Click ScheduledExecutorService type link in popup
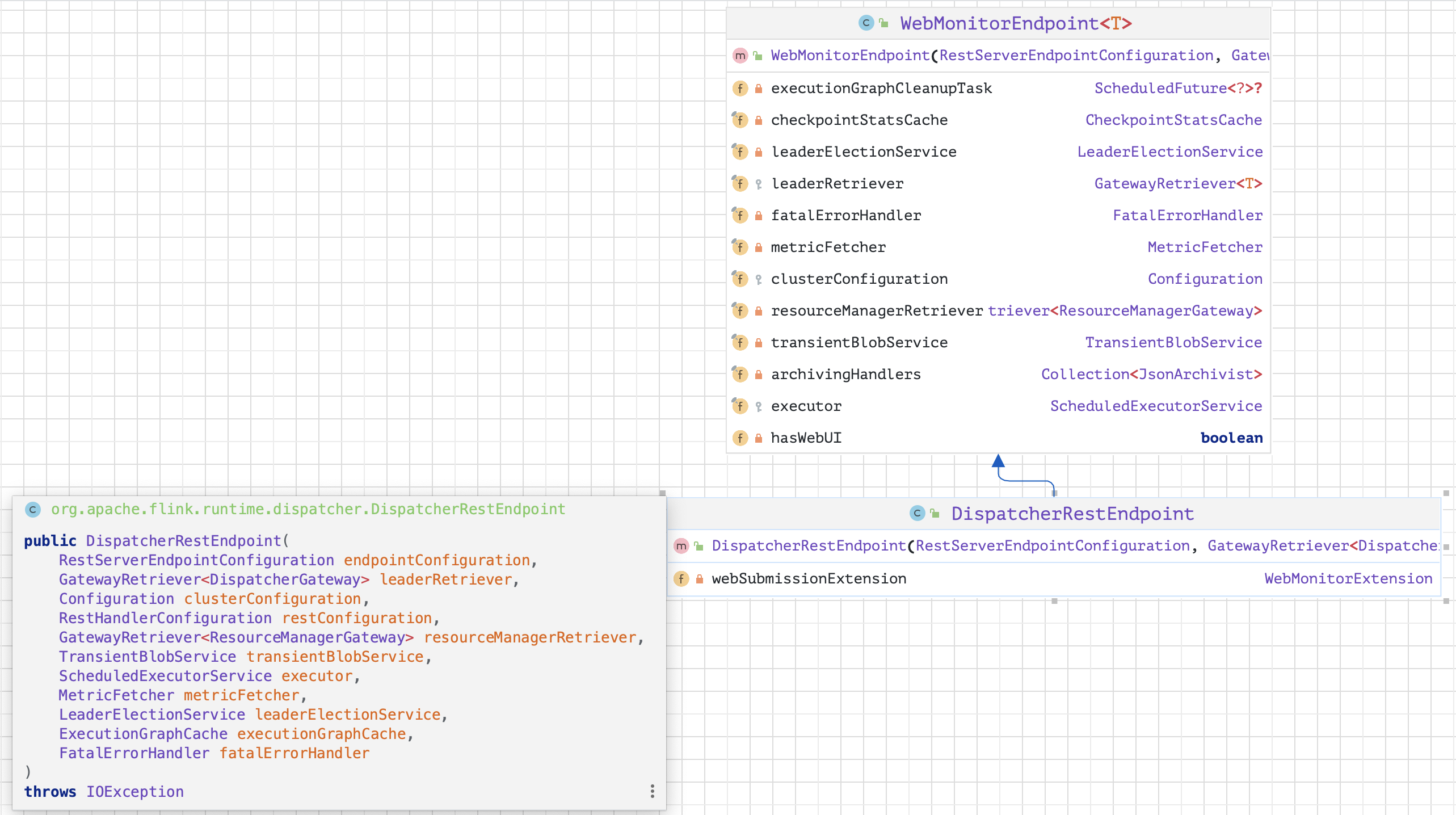 click(x=165, y=676)
